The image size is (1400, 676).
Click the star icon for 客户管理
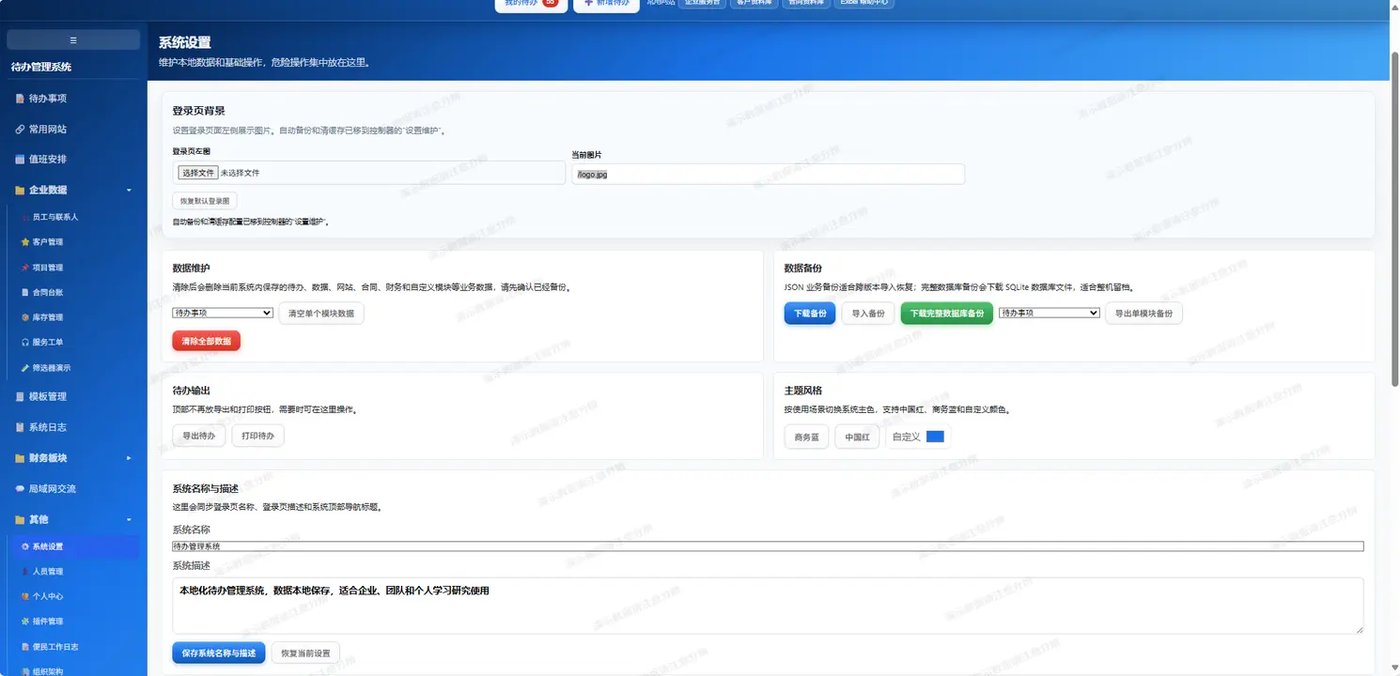coord(25,242)
